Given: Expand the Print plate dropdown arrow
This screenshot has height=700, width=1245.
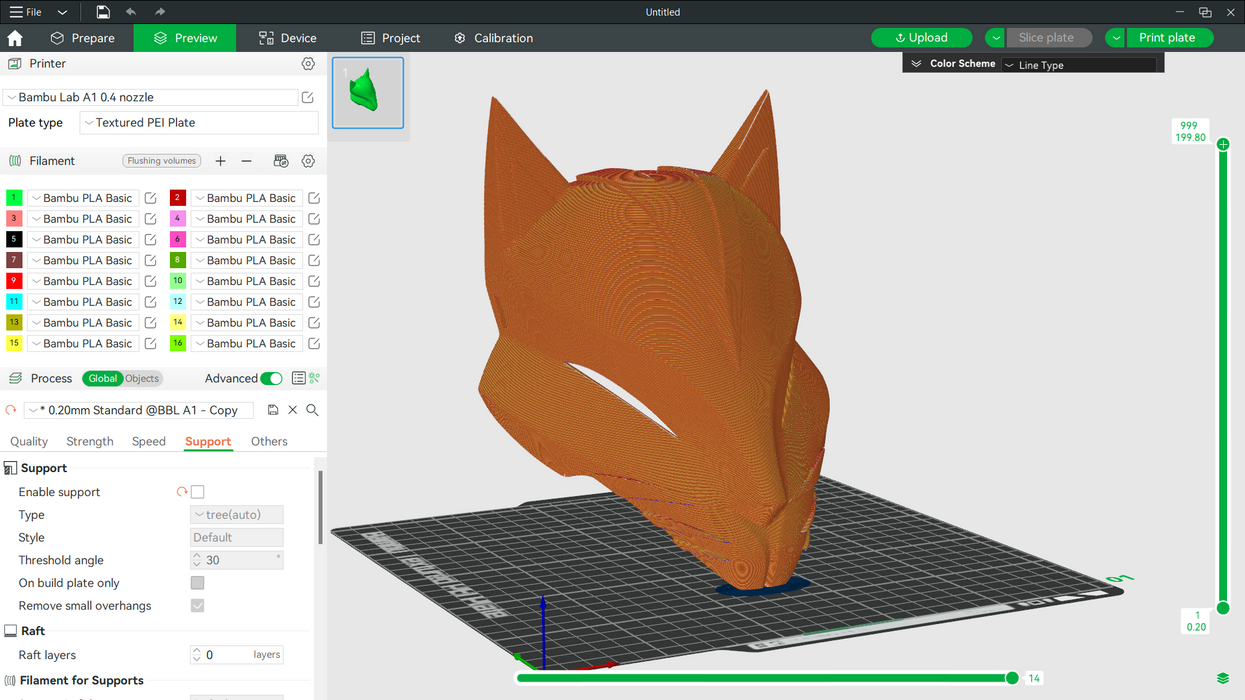Looking at the screenshot, I should coord(1115,38).
